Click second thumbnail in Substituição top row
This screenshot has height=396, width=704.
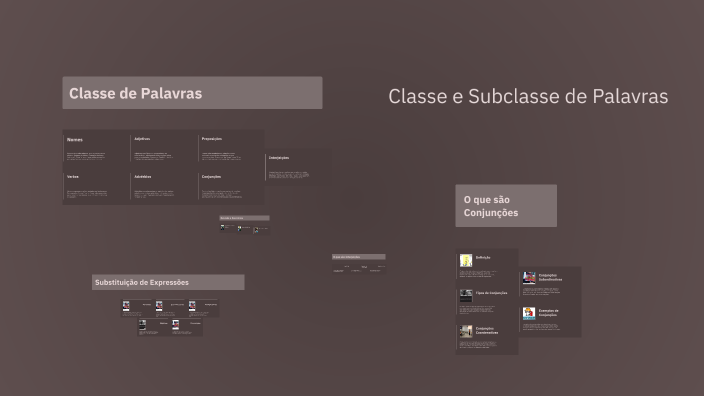tap(159, 306)
